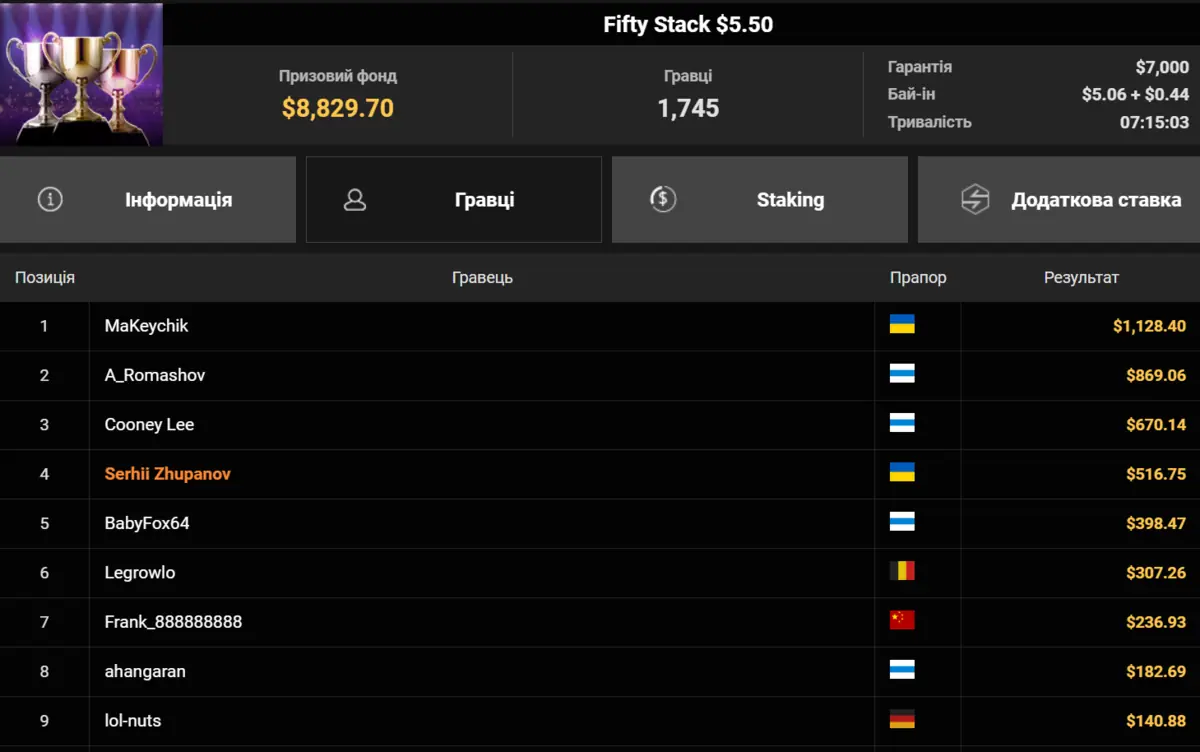
Task: Click the Гравець column header
Action: [x=482, y=277]
